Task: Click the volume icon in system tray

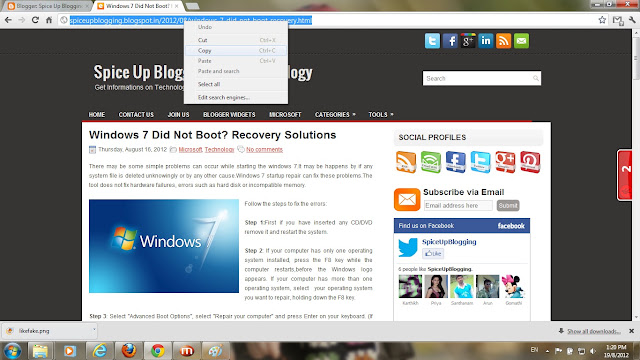Action: (593, 351)
